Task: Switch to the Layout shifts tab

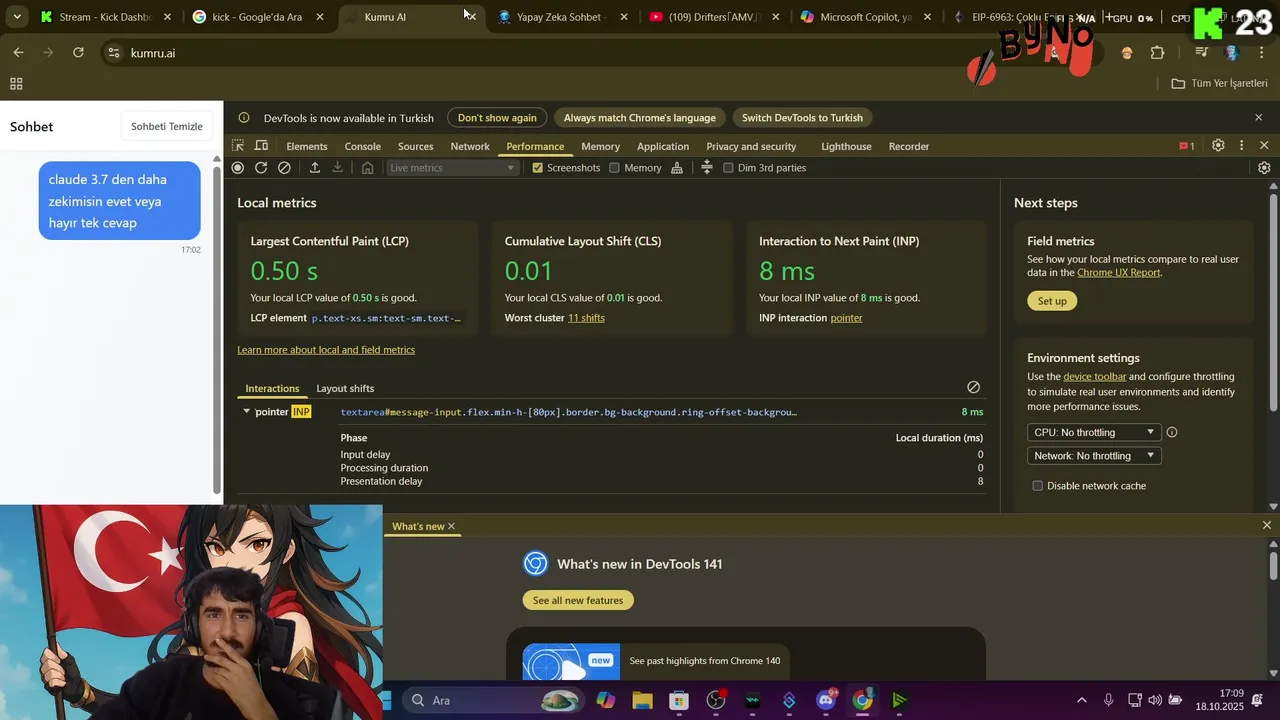Action: point(345,388)
